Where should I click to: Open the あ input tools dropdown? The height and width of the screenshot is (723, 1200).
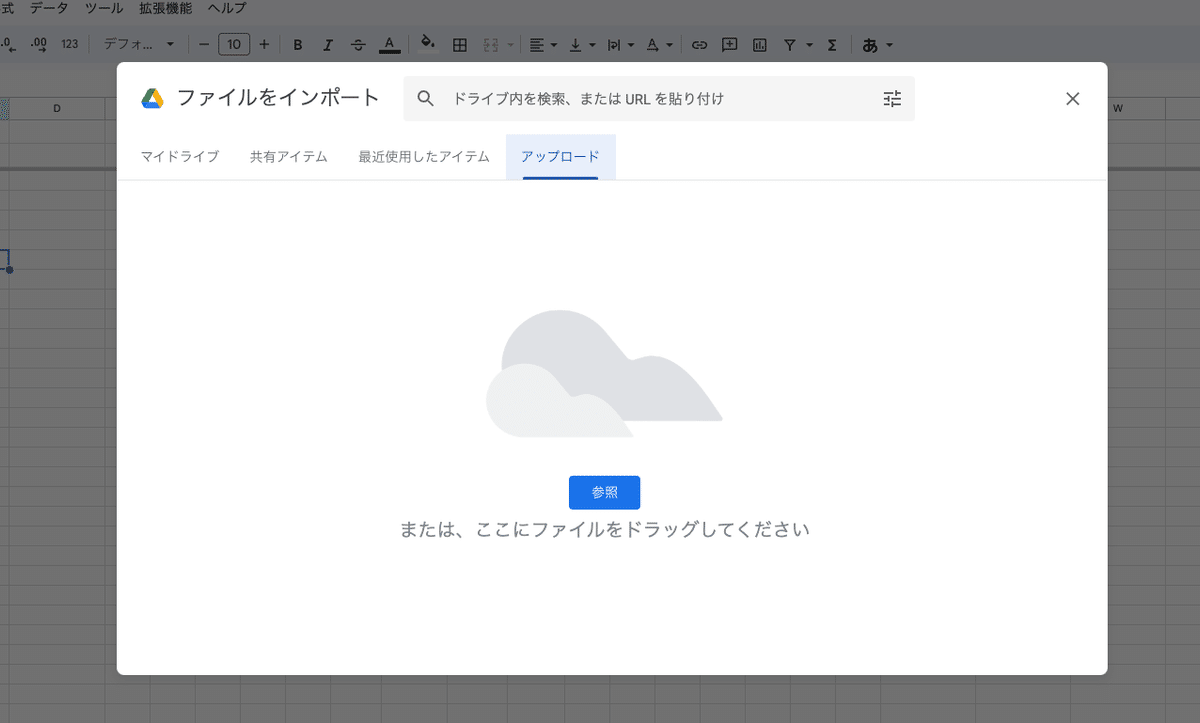coord(877,44)
